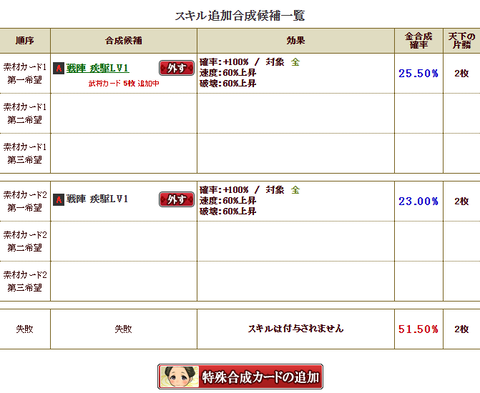This screenshot has height=393, width=480.
Task: Click the 順序 column header
Action: point(25,41)
